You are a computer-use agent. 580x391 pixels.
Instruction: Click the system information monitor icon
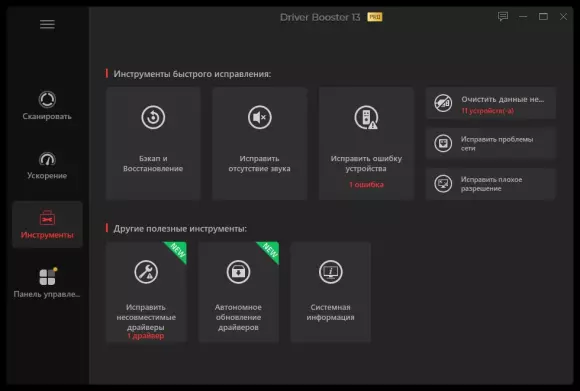click(331, 272)
